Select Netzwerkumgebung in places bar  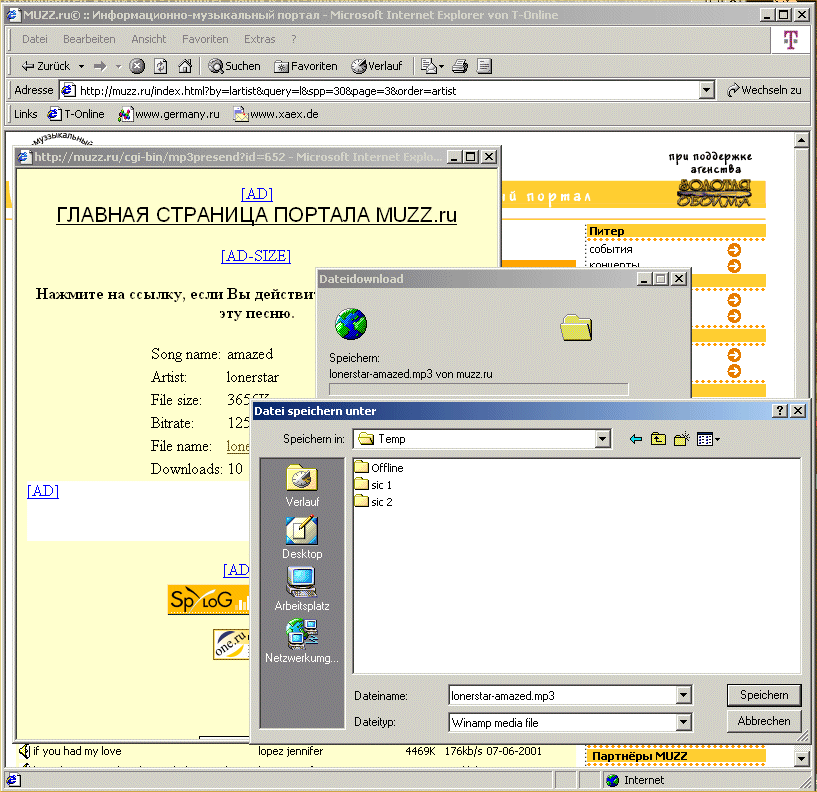302,641
